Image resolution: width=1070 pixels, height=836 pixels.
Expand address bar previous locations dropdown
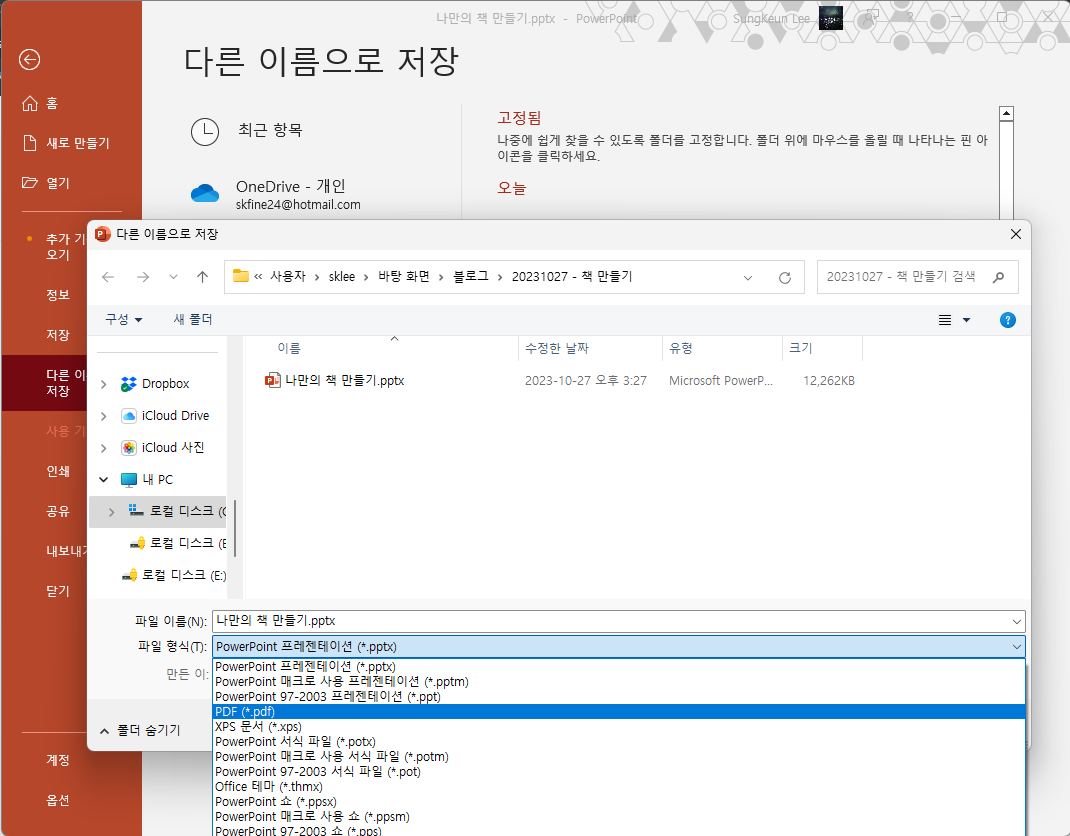coord(748,277)
